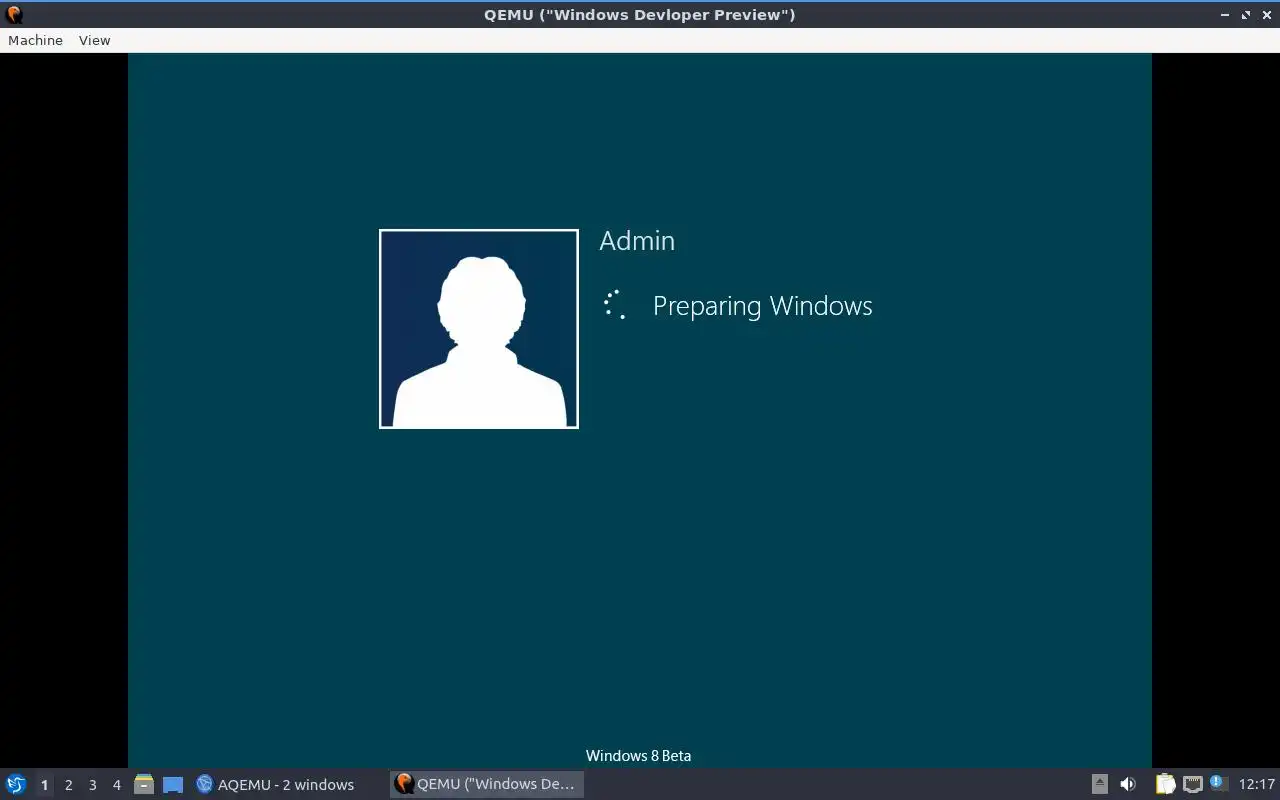The image size is (1280, 800).
Task: Switch to workspace 4
Action: point(116,785)
